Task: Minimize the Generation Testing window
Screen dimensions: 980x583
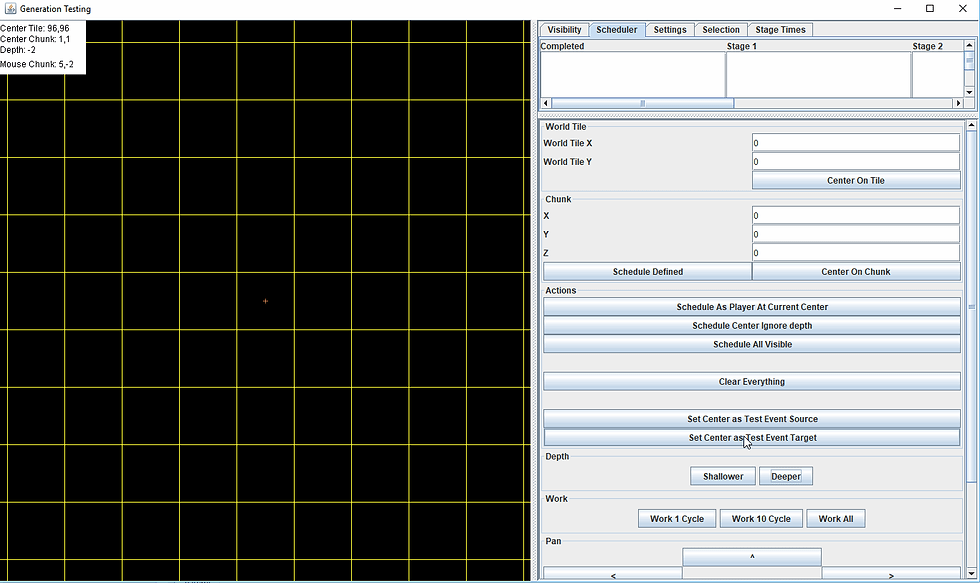Action: [898, 9]
